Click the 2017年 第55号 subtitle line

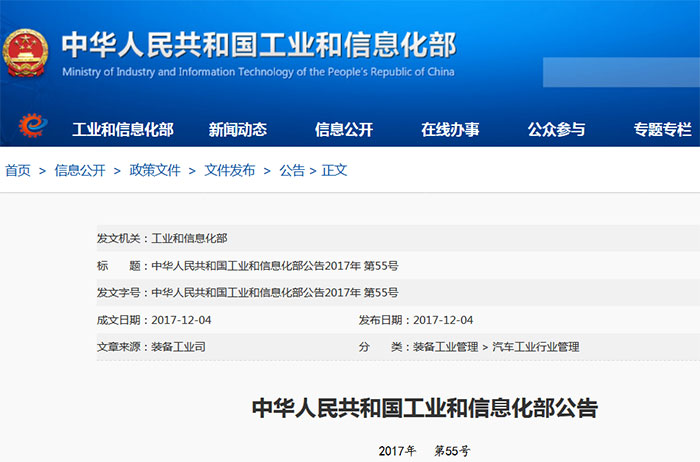(424, 451)
